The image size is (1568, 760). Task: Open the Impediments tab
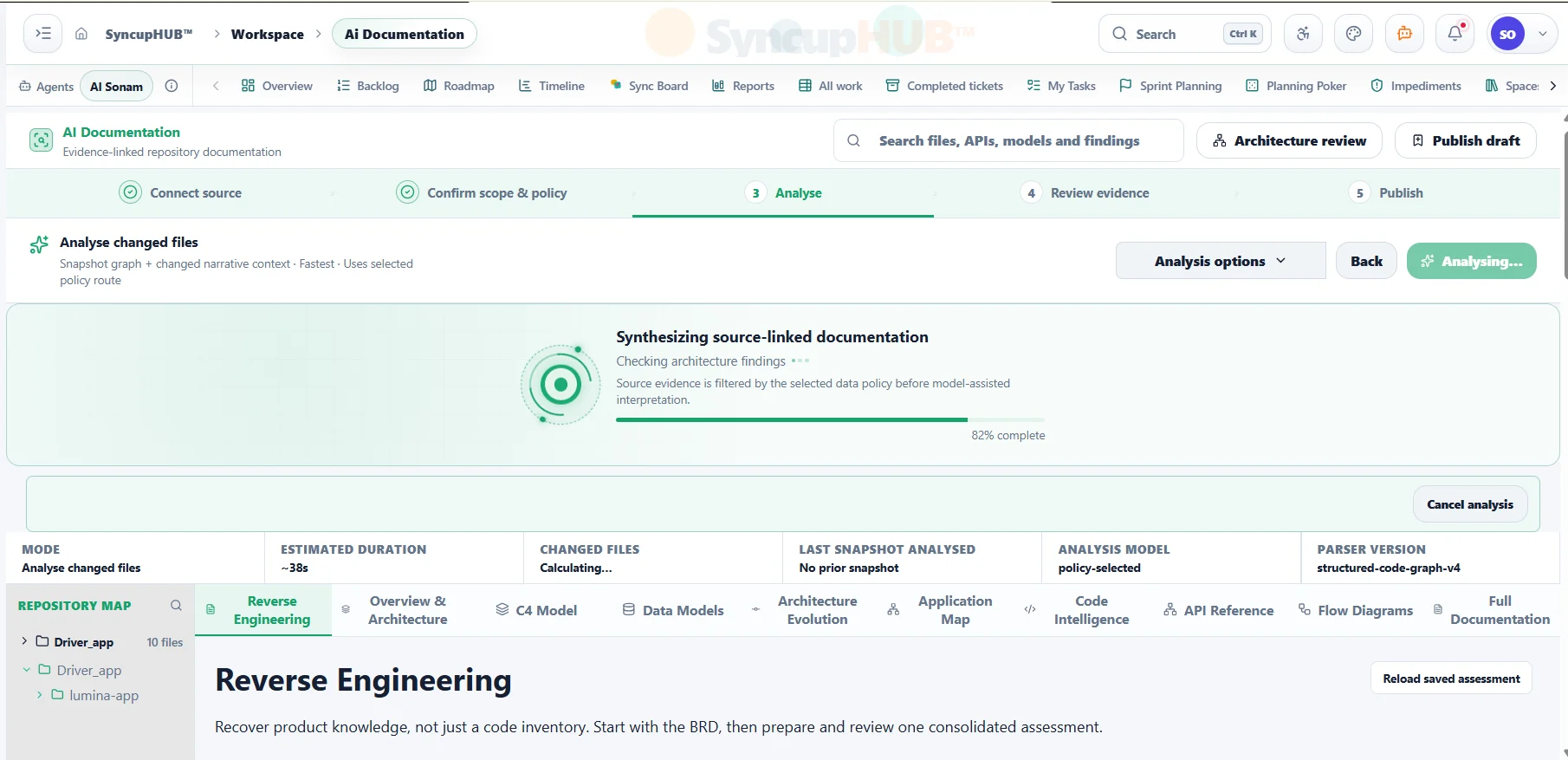(1416, 86)
